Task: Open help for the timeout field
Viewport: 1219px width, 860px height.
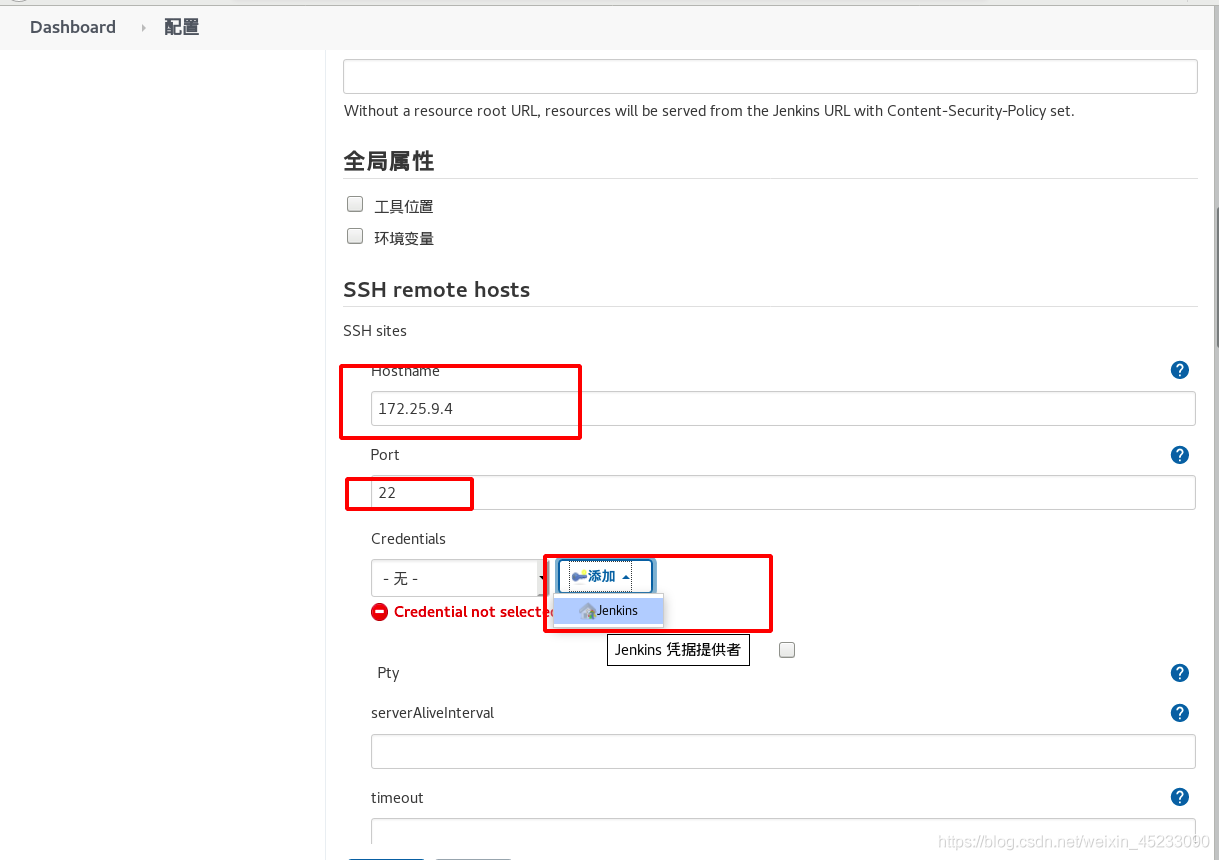Action: click(1180, 797)
